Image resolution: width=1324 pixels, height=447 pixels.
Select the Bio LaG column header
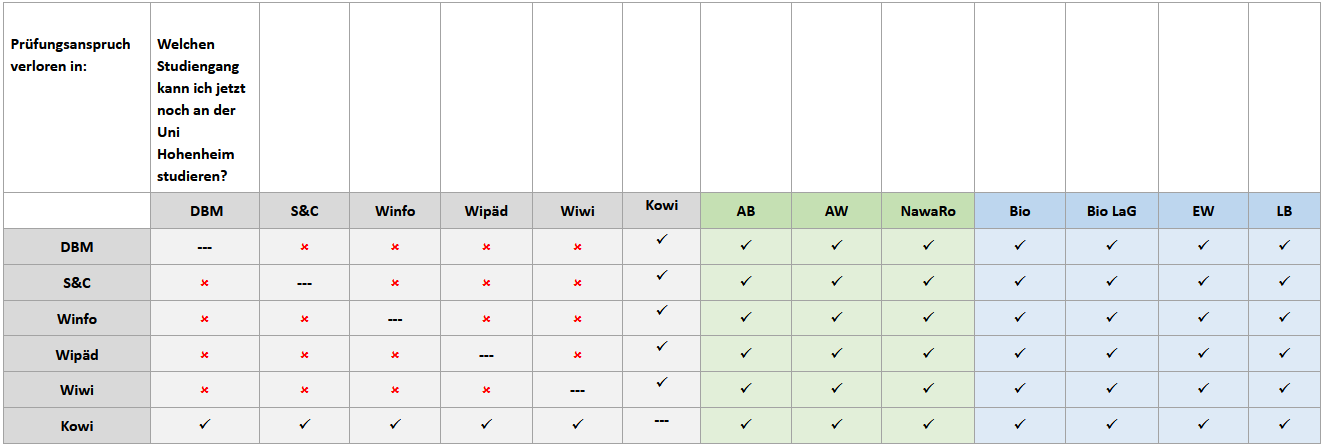point(1112,211)
